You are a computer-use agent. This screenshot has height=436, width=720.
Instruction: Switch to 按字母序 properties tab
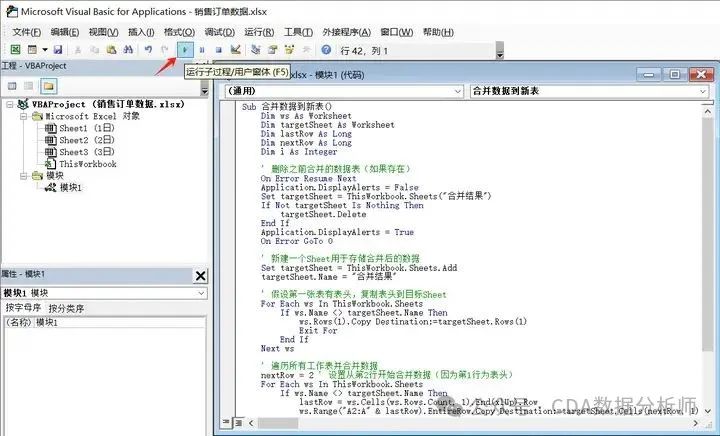pyautogui.click(x=23, y=308)
